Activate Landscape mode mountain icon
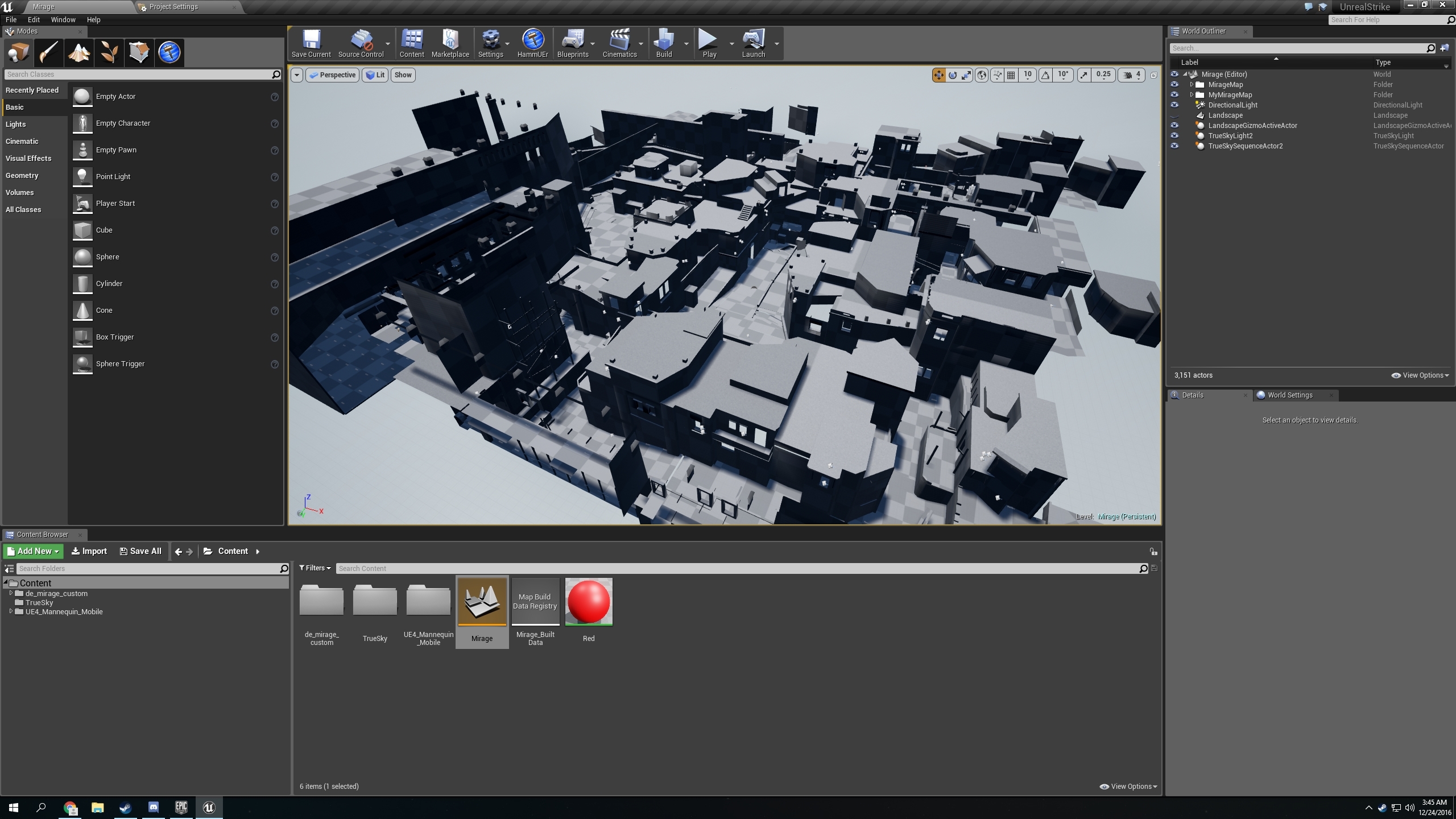 point(79,52)
